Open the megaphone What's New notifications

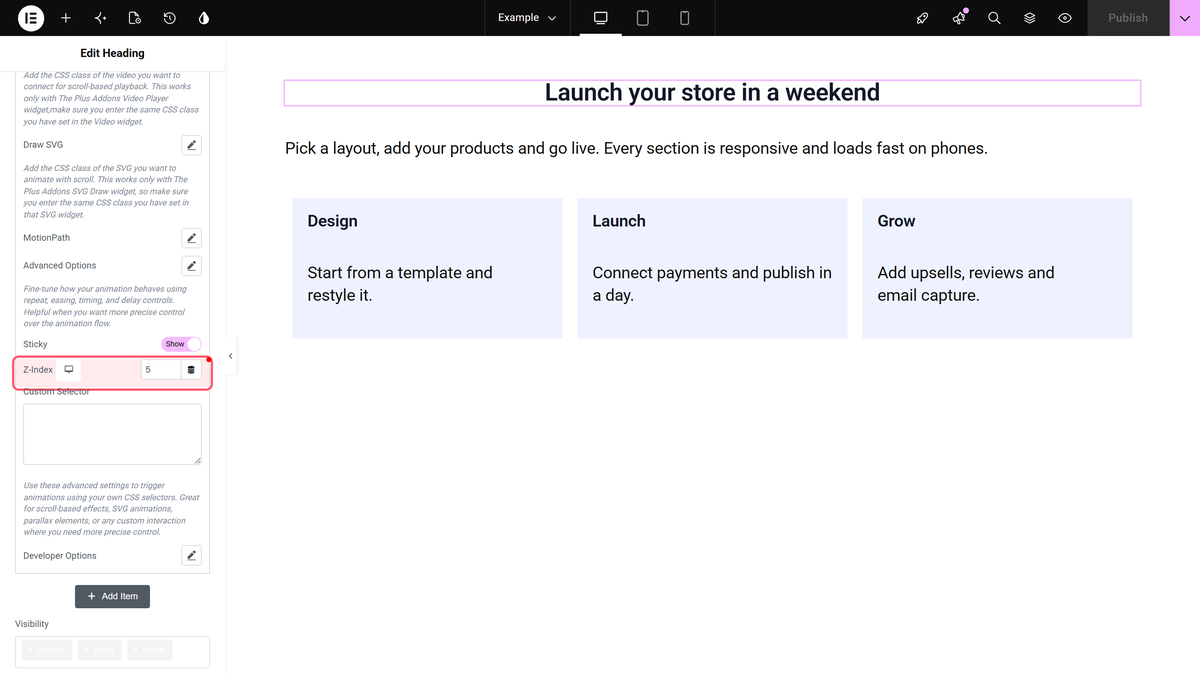959,18
